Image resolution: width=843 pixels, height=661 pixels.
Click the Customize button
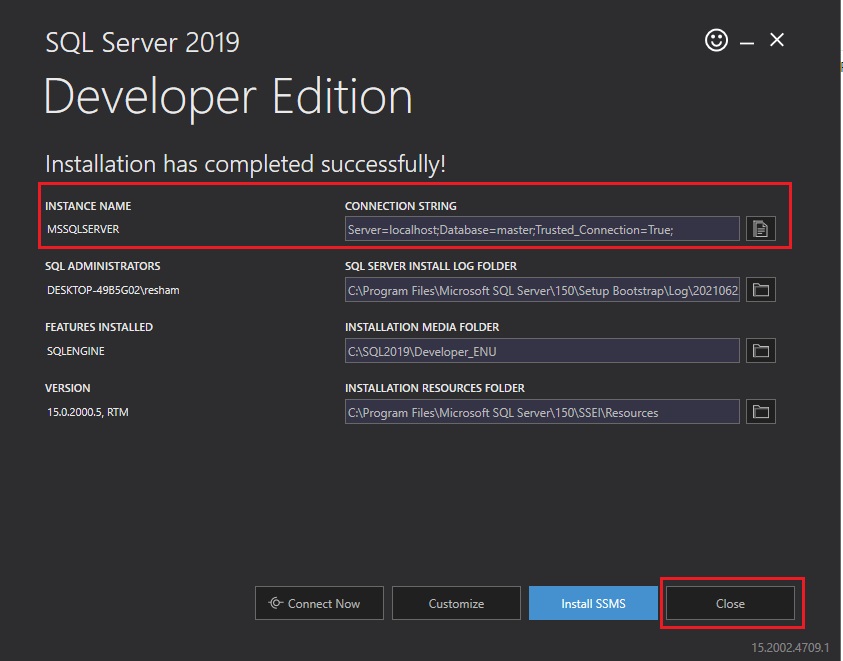tap(456, 603)
